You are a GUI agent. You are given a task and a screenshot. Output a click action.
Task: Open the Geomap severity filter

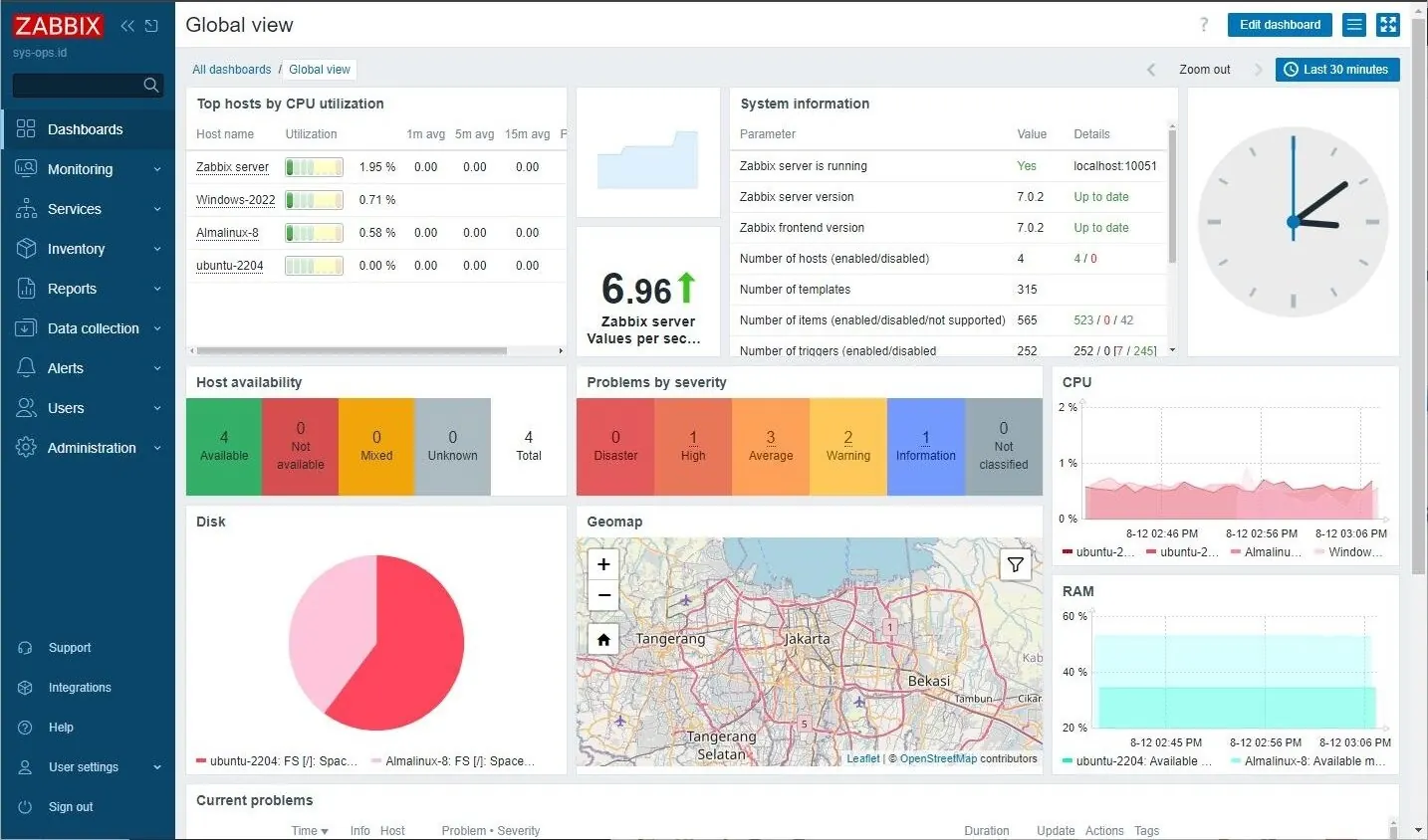(1015, 565)
